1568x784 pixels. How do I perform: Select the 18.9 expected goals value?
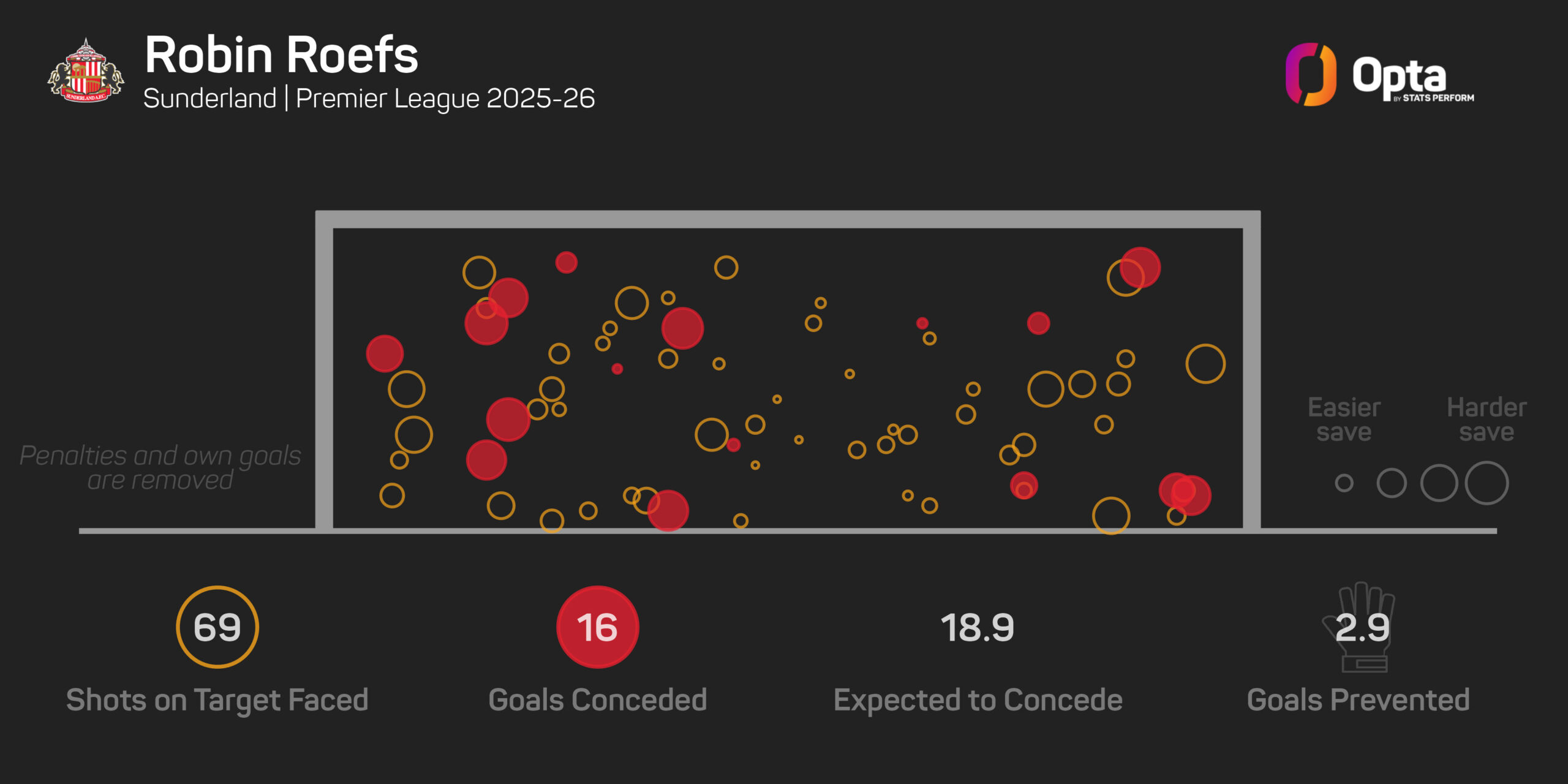pyautogui.click(x=978, y=628)
